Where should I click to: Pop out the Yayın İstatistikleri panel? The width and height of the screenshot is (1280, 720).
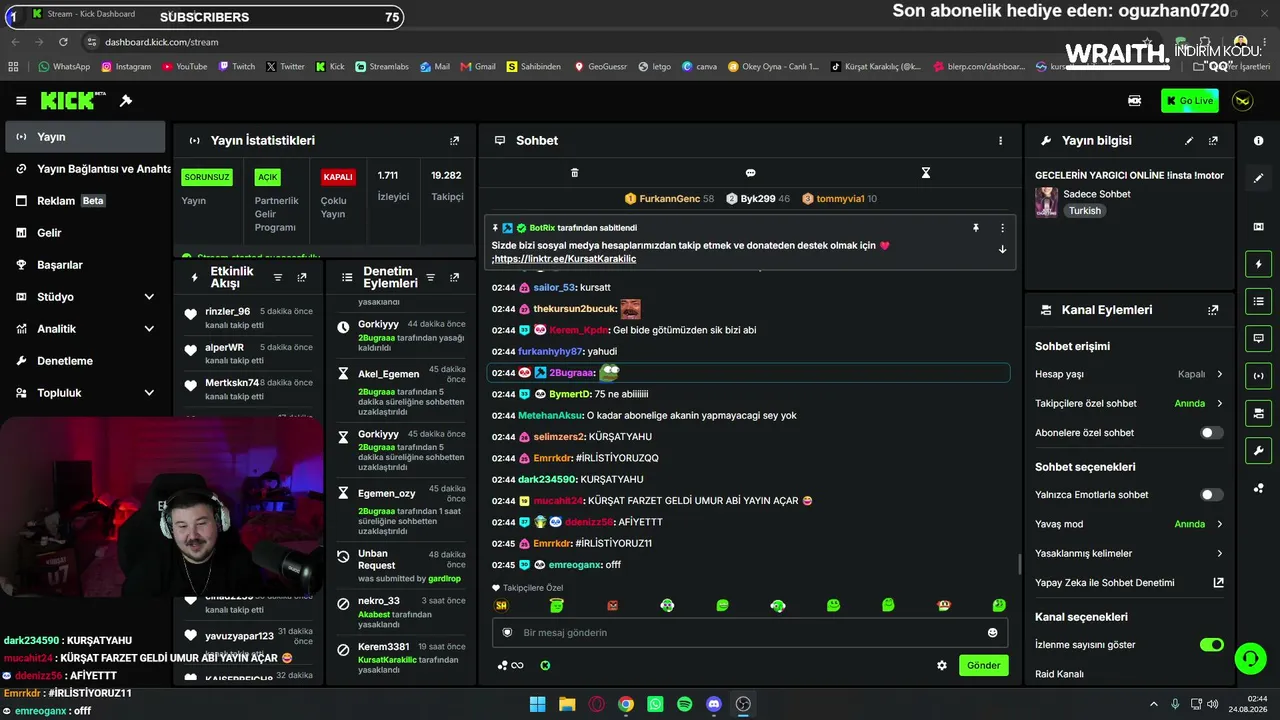coord(454,141)
